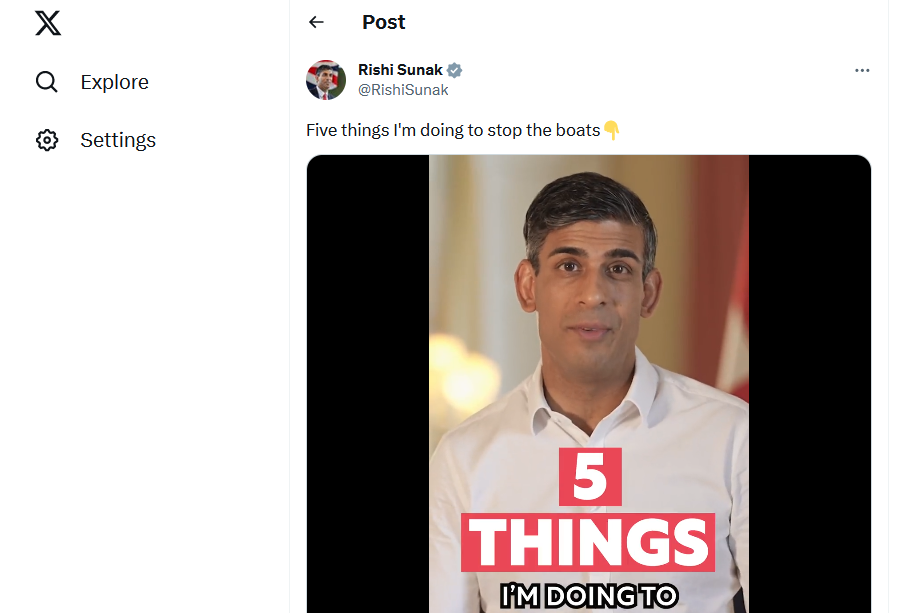This screenshot has width=914, height=613.
Task: Click the Explore magnifying glass icon
Action: [x=47, y=82]
